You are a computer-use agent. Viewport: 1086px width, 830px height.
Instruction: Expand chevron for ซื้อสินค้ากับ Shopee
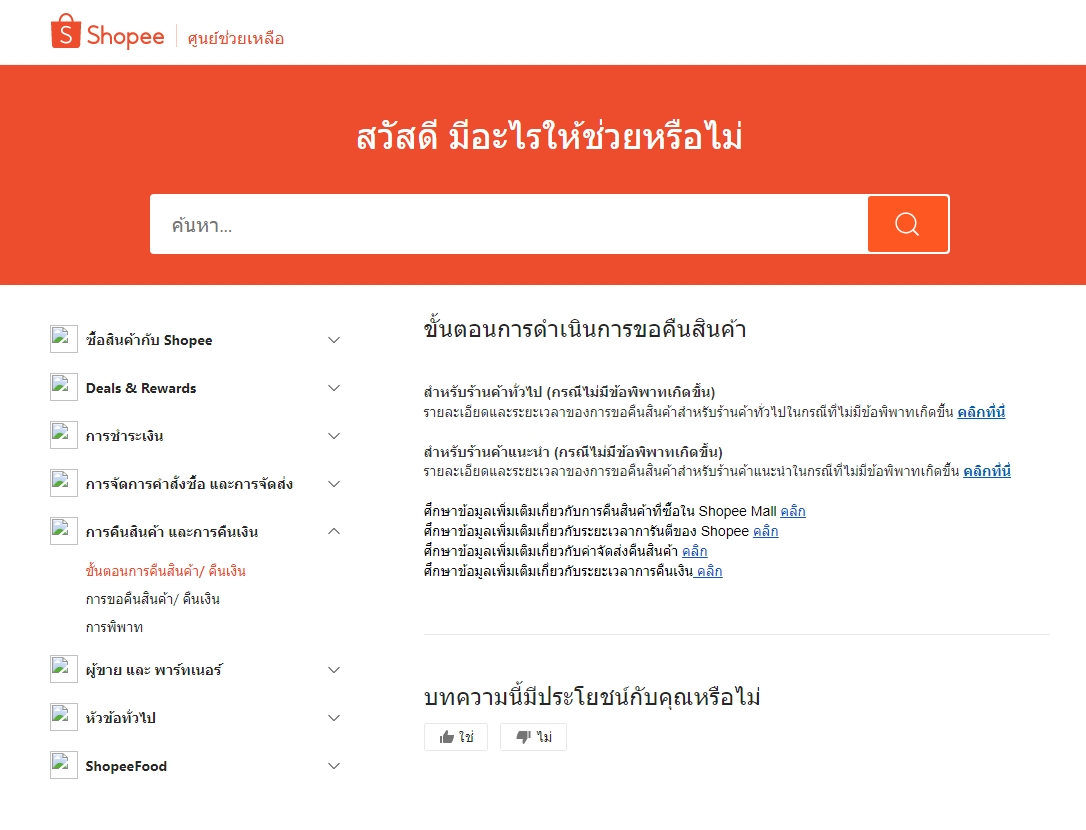pos(334,340)
